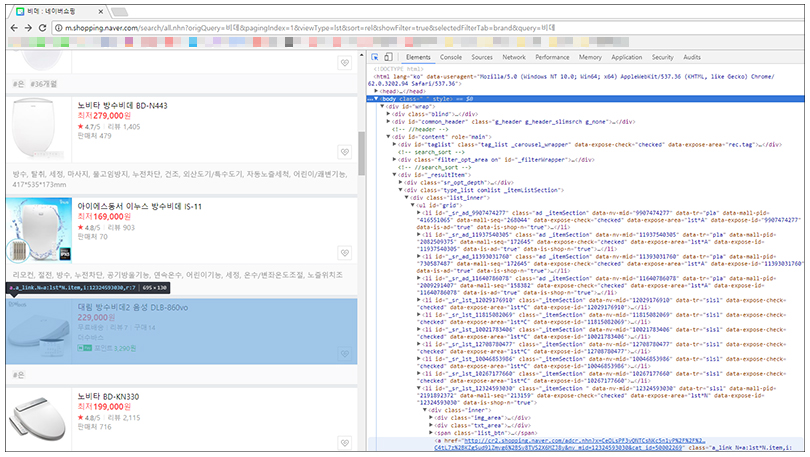The width and height of the screenshot is (810, 457).
Task: Click the scrollbar thumb of the shopping page
Action: [361, 153]
